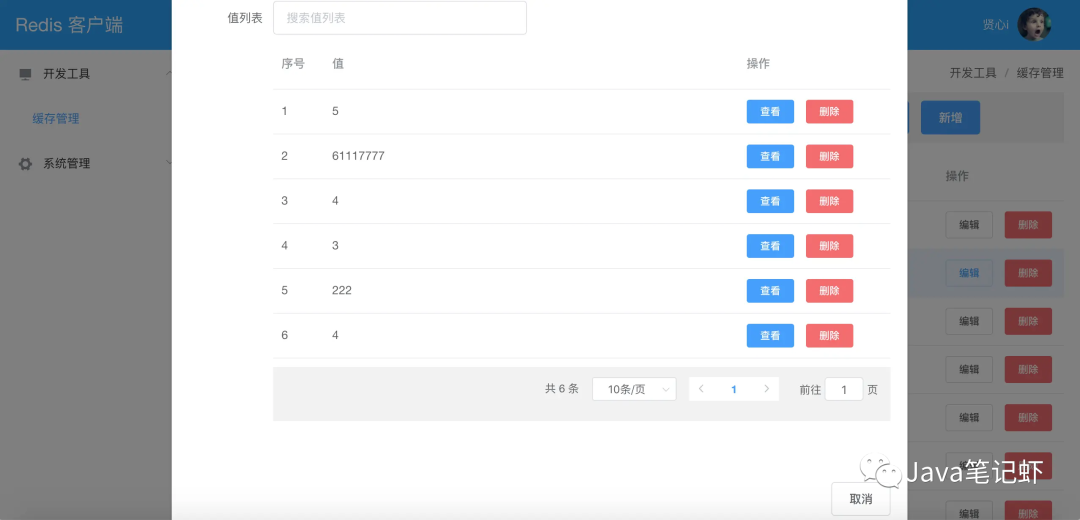Go to next page with right arrow
The image size is (1080, 520).
click(x=767, y=389)
